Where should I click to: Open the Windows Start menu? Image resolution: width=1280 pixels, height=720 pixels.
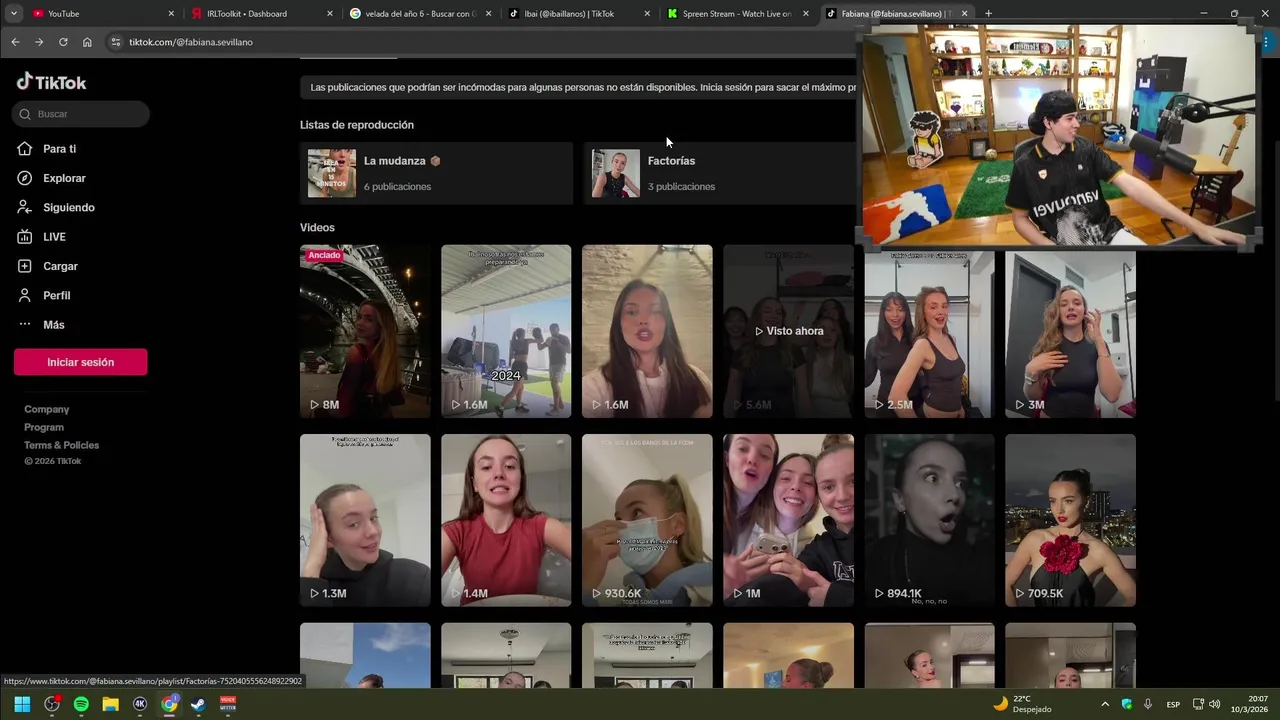coord(22,704)
